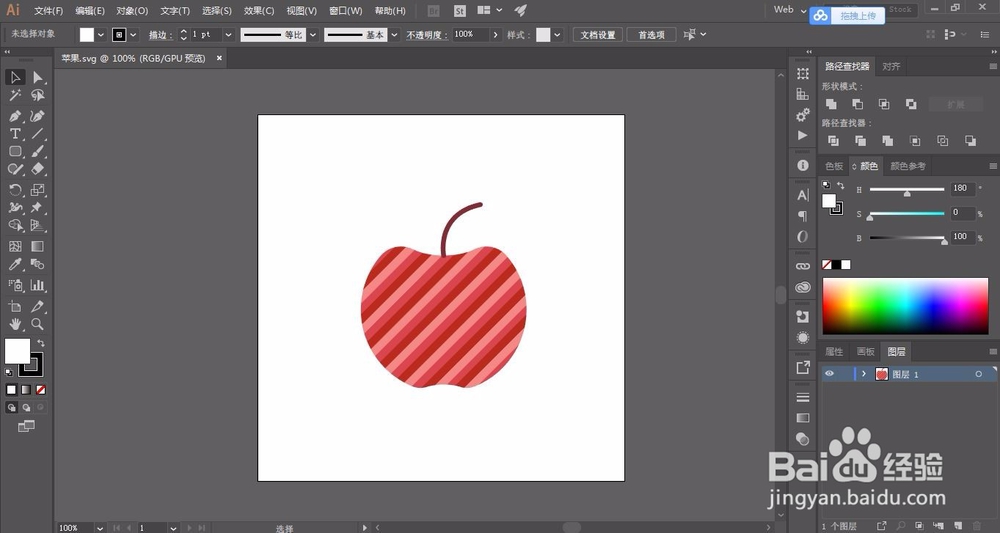Viewport: 1000px width, 533px height.
Task: Pick a color from the spectrum bar
Action: pyautogui.click(x=905, y=306)
